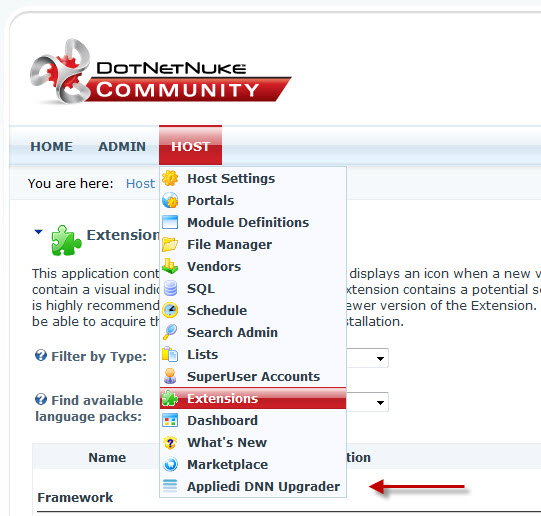Click the Name column header
Viewport: 541px width, 516px height.
[x=107, y=457]
